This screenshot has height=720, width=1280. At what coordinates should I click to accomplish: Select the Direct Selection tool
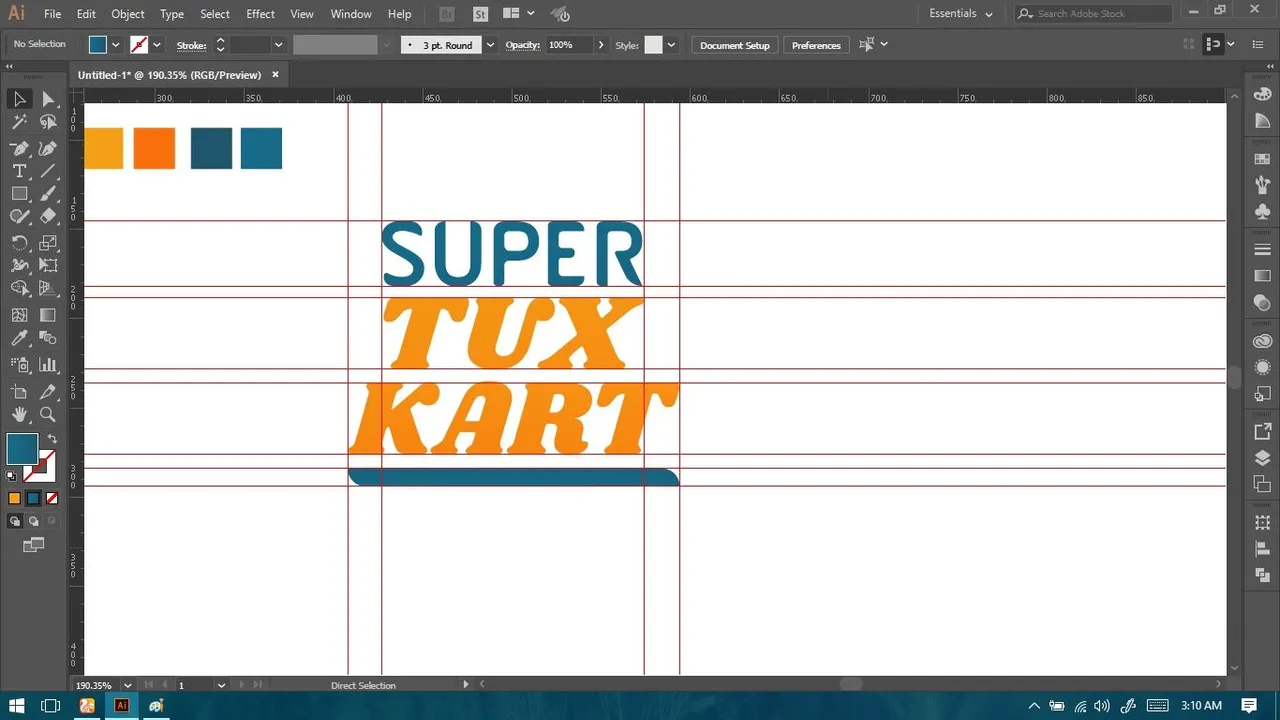click(x=47, y=99)
